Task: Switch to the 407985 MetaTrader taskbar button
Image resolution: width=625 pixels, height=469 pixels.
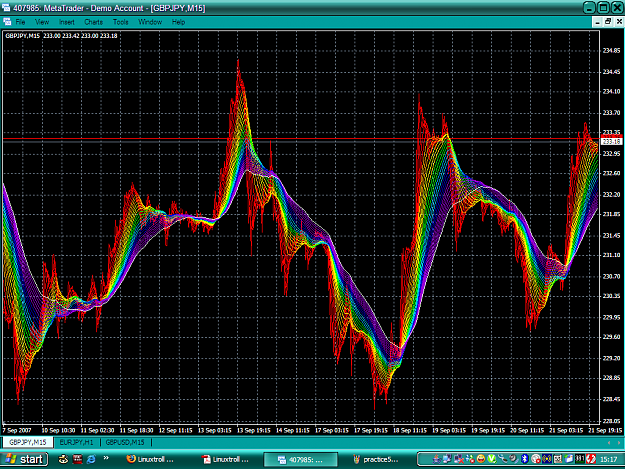Action: pos(301,459)
